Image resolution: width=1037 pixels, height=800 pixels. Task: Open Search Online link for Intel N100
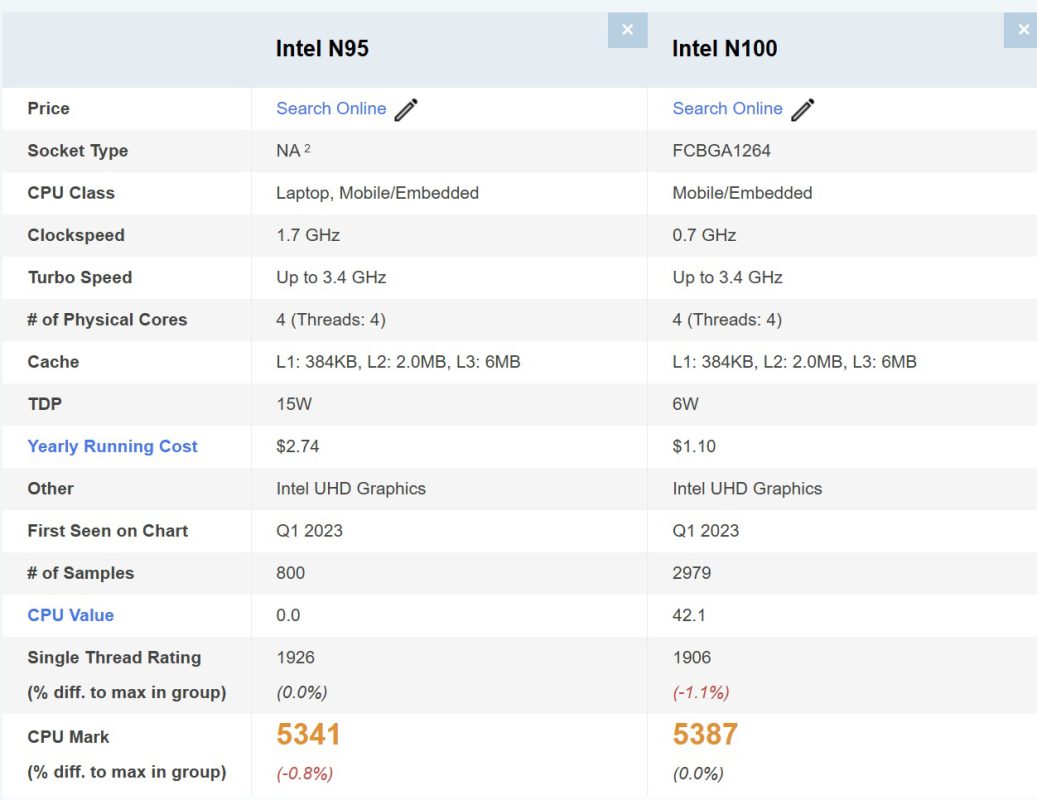pyautogui.click(x=727, y=108)
